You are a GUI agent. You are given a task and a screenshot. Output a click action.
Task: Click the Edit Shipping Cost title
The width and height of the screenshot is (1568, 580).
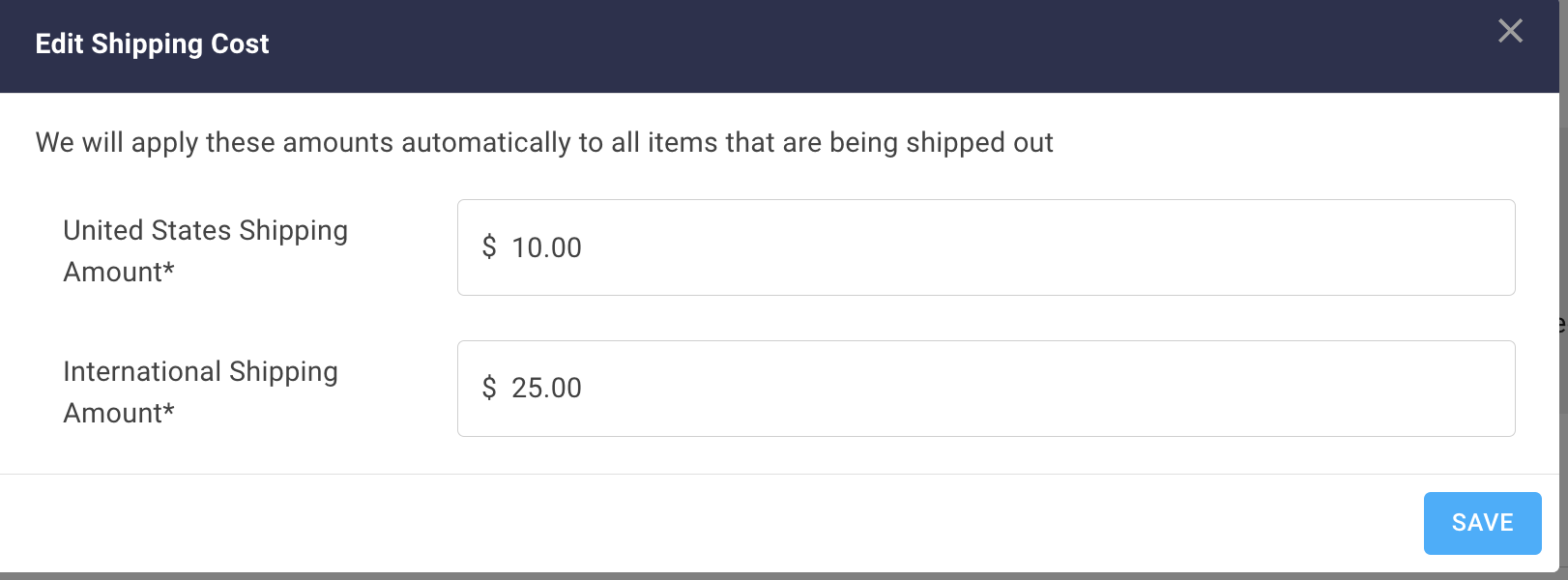coord(152,44)
